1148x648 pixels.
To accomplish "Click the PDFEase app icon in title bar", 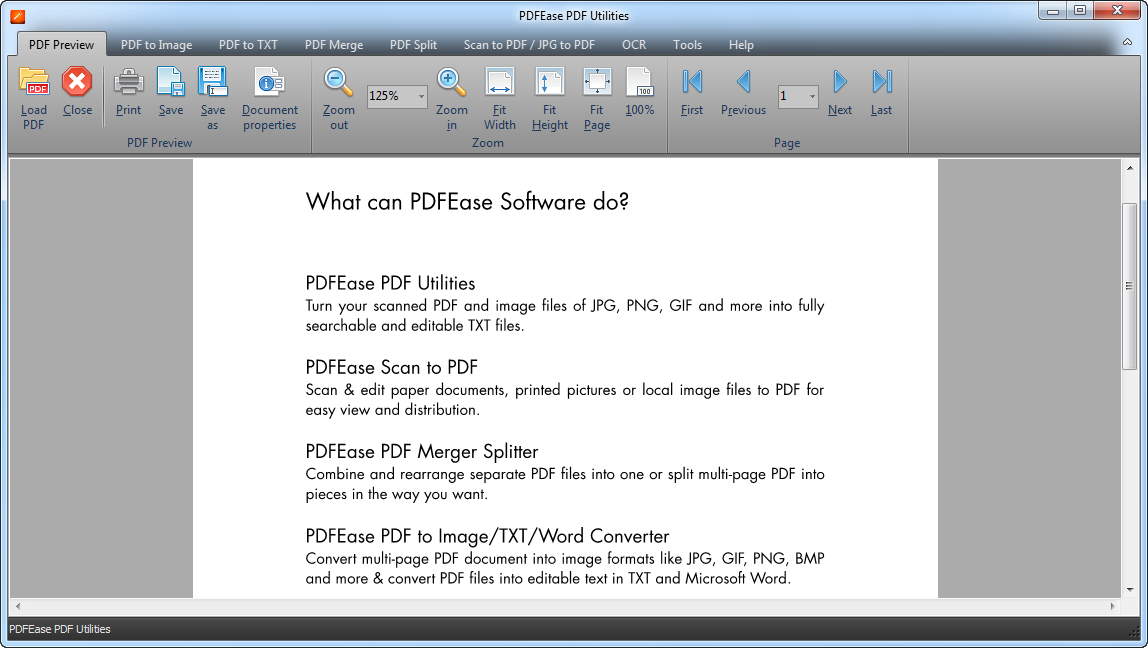I will [18, 15].
